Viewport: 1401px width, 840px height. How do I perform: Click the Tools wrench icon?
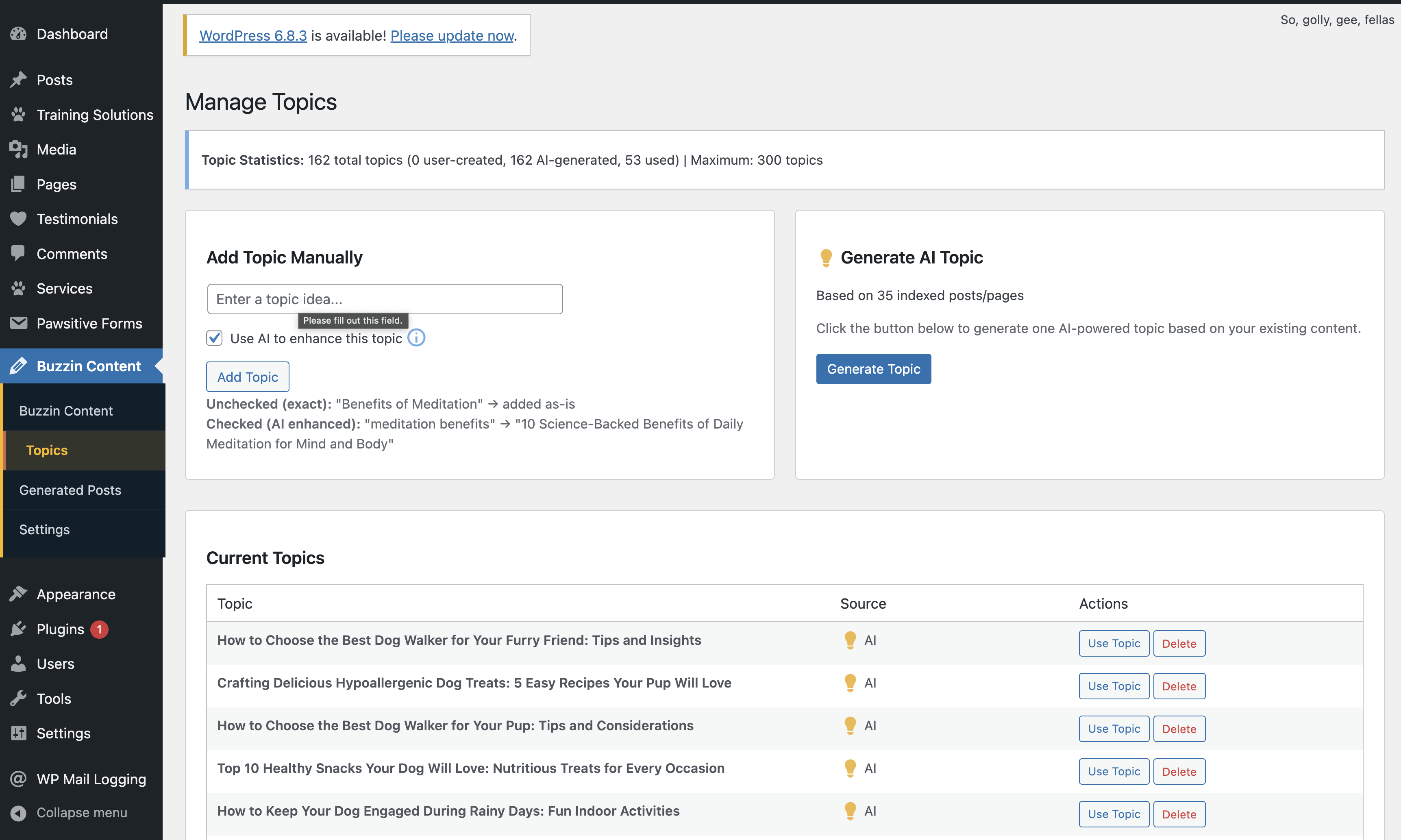click(x=18, y=699)
